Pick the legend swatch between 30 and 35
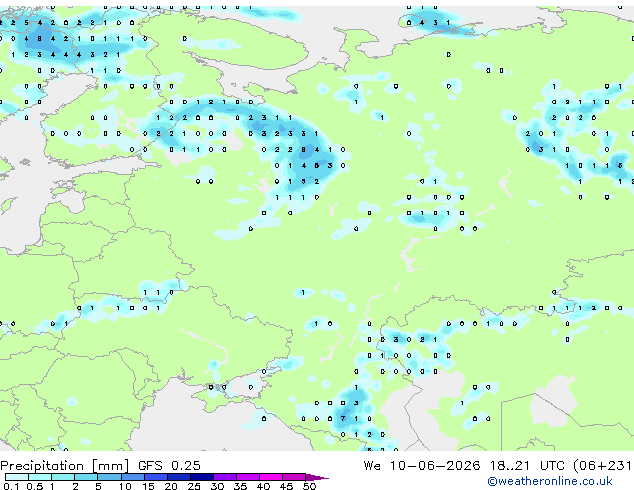The height and width of the screenshot is (490, 634). pos(225,477)
